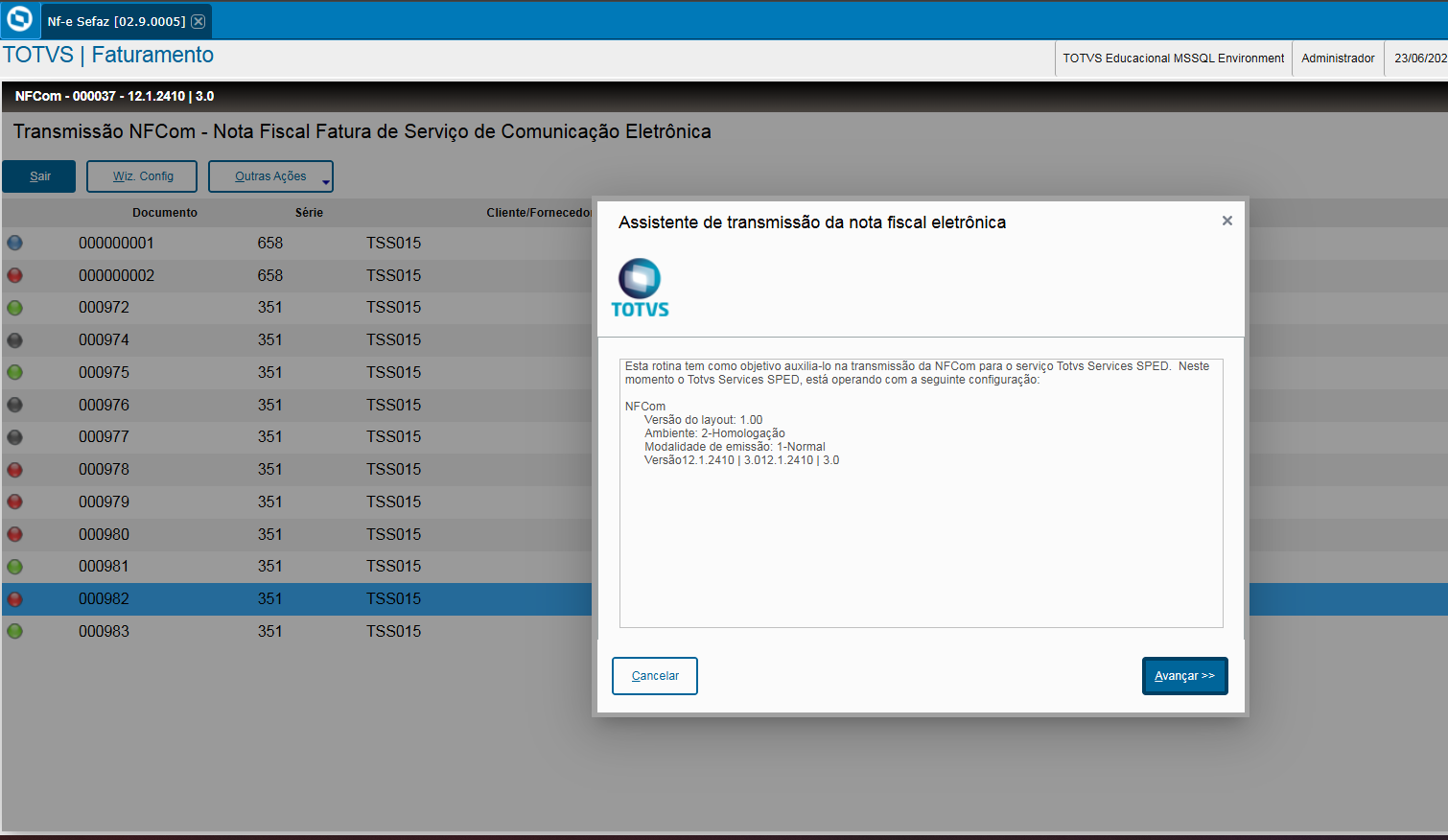The width and height of the screenshot is (1448, 840).
Task: Select document number 000972
Action: pyautogui.click(x=104, y=308)
